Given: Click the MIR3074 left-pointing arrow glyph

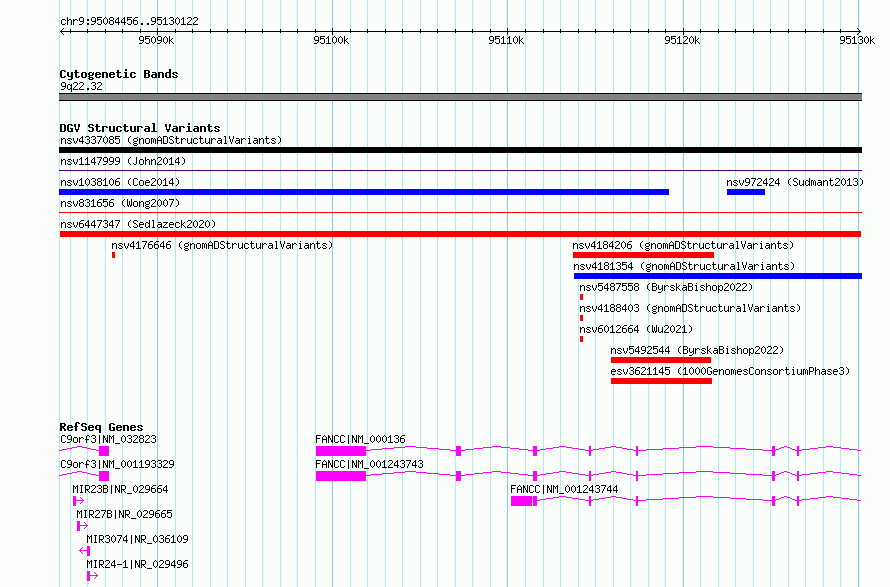Looking at the screenshot, I should pyautogui.click(x=85, y=551).
